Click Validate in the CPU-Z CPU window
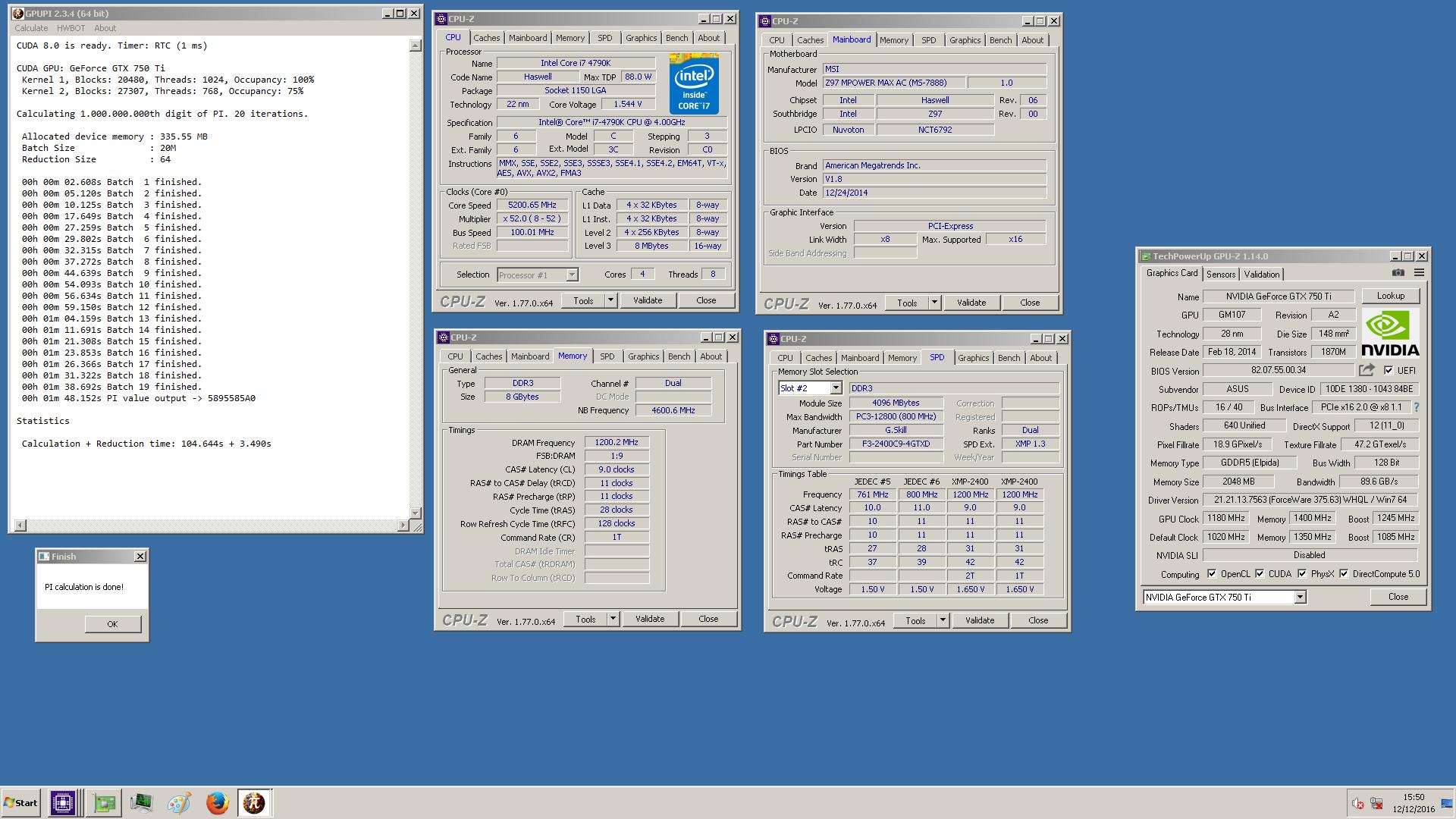The height and width of the screenshot is (819, 1456). [648, 300]
